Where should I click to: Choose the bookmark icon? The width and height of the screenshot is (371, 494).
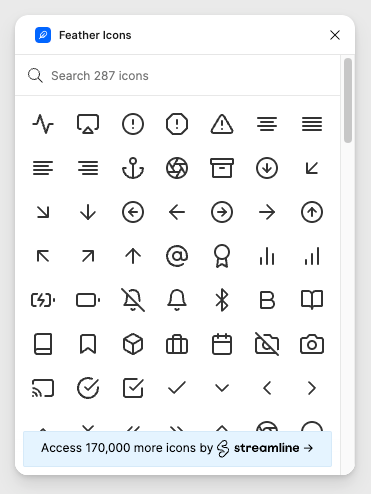[x=88, y=344]
